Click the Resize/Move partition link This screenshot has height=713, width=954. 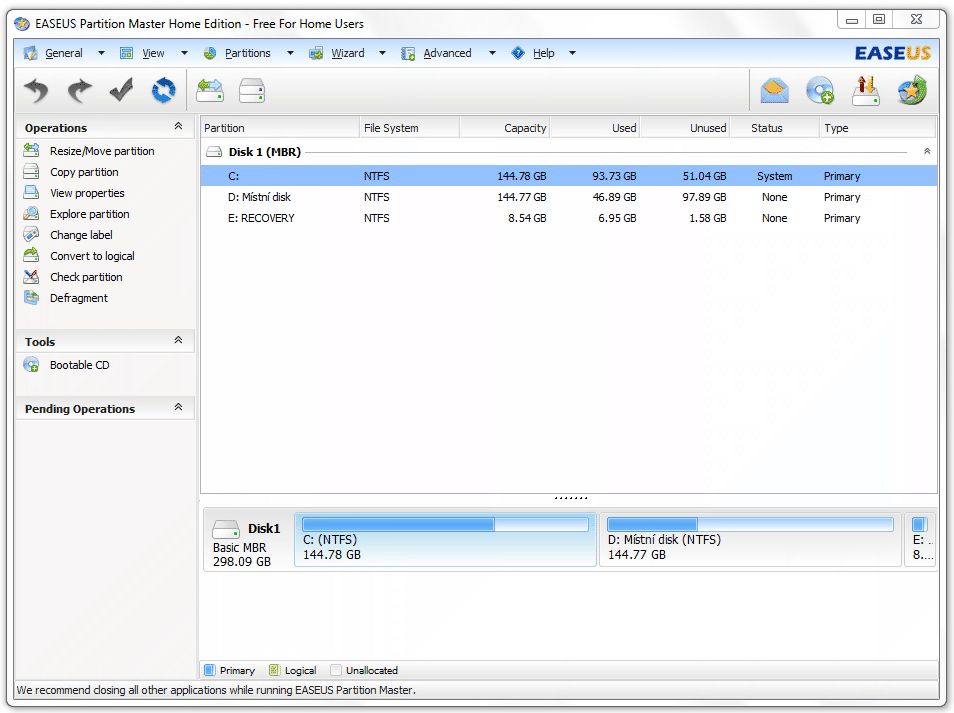click(x=102, y=151)
